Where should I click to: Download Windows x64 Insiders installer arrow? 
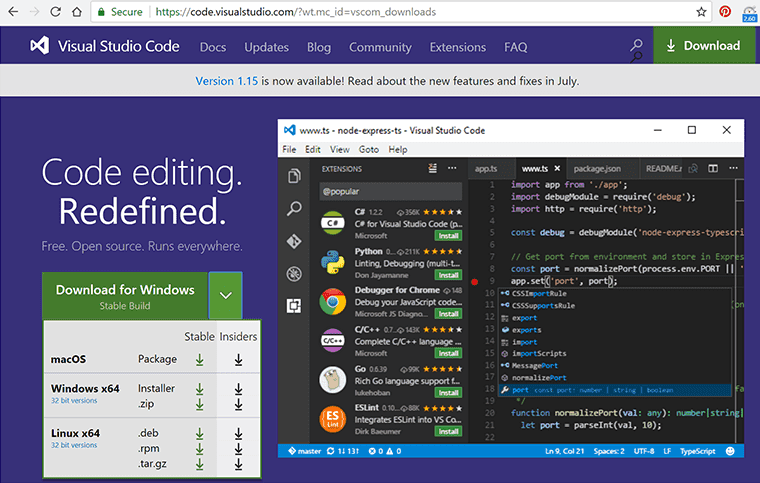click(x=238, y=388)
